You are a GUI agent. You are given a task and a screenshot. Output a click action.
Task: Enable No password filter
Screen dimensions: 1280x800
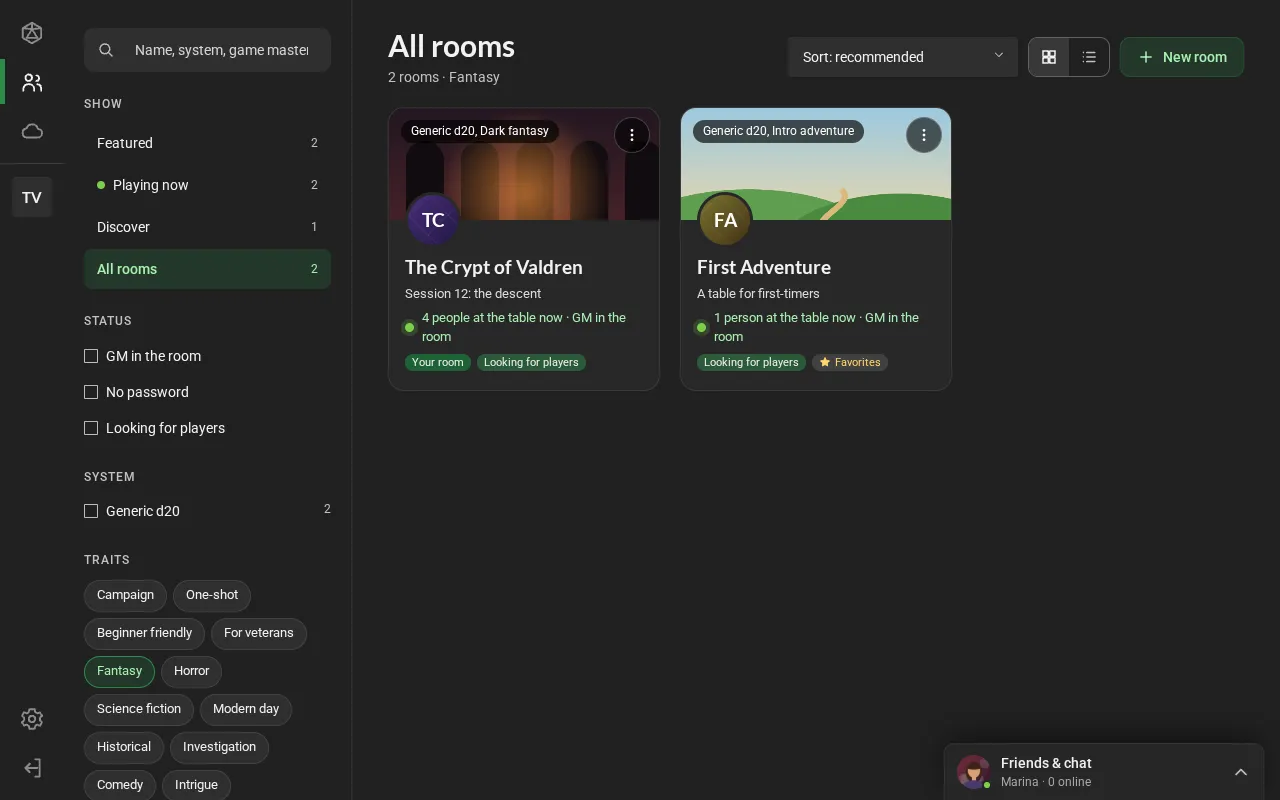pos(91,392)
